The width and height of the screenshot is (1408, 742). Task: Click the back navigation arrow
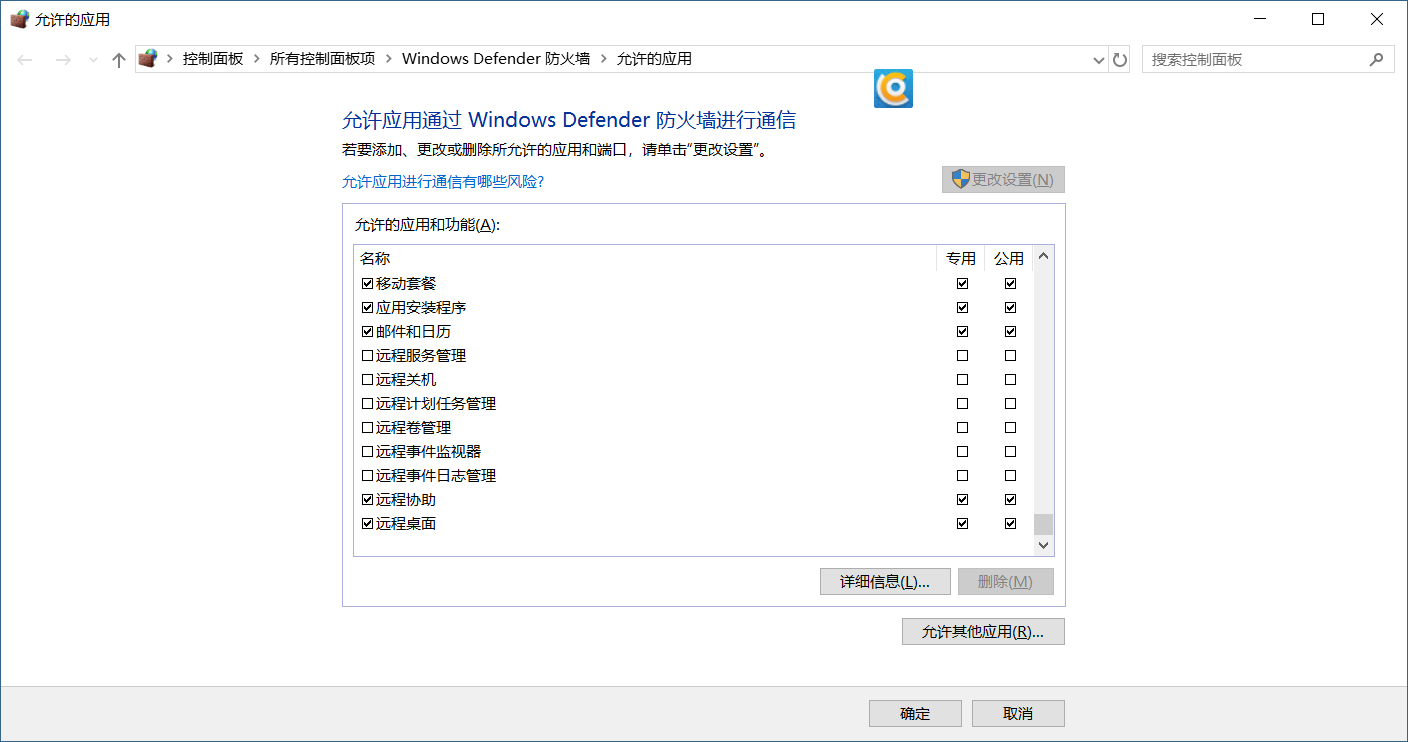(26, 60)
